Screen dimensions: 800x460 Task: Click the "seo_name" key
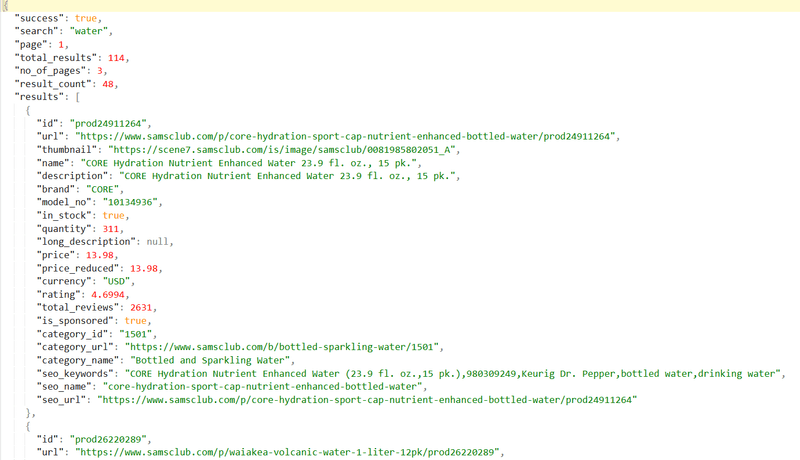point(64,386)
